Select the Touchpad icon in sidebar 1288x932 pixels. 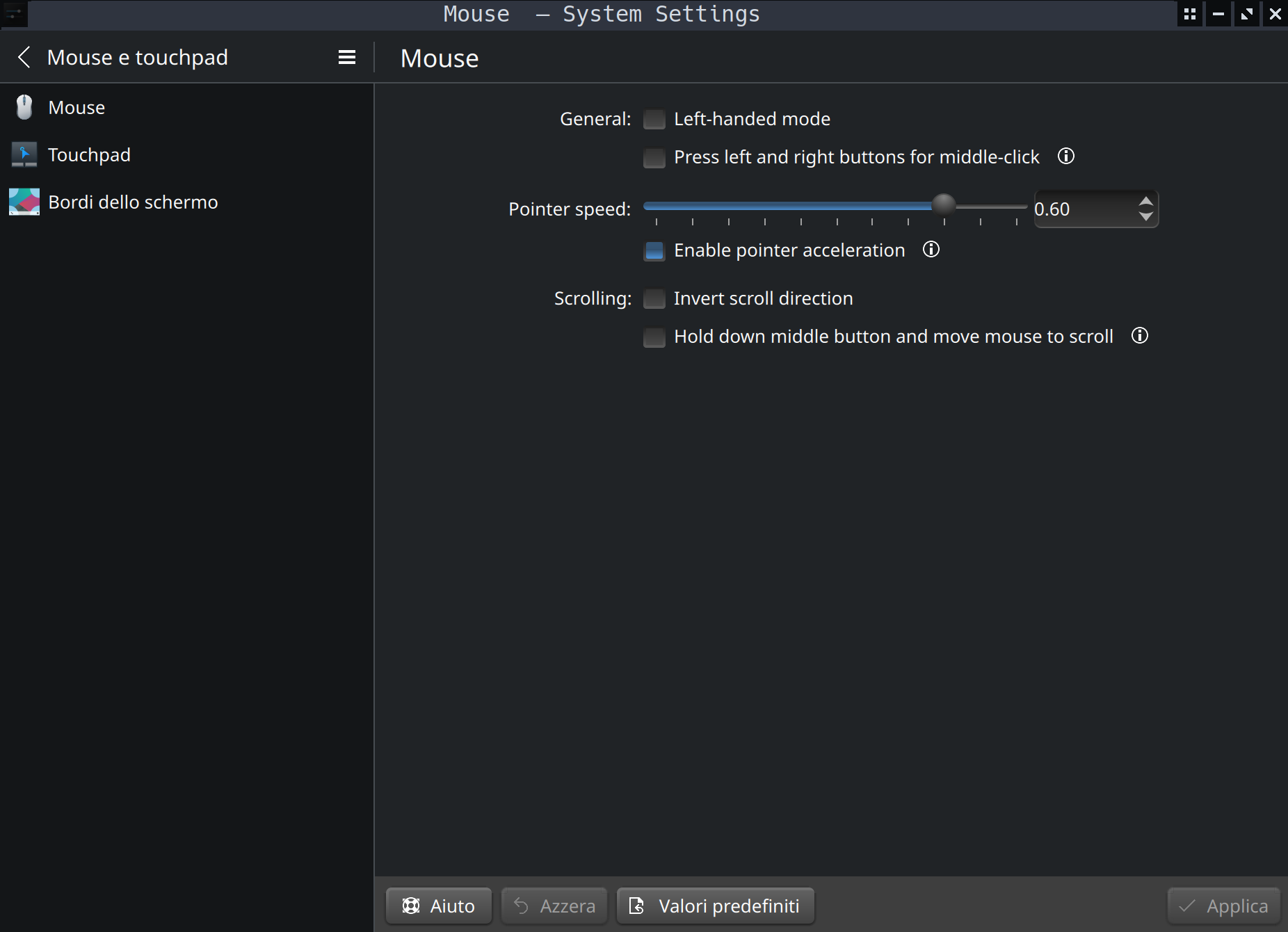coord(24,154)
